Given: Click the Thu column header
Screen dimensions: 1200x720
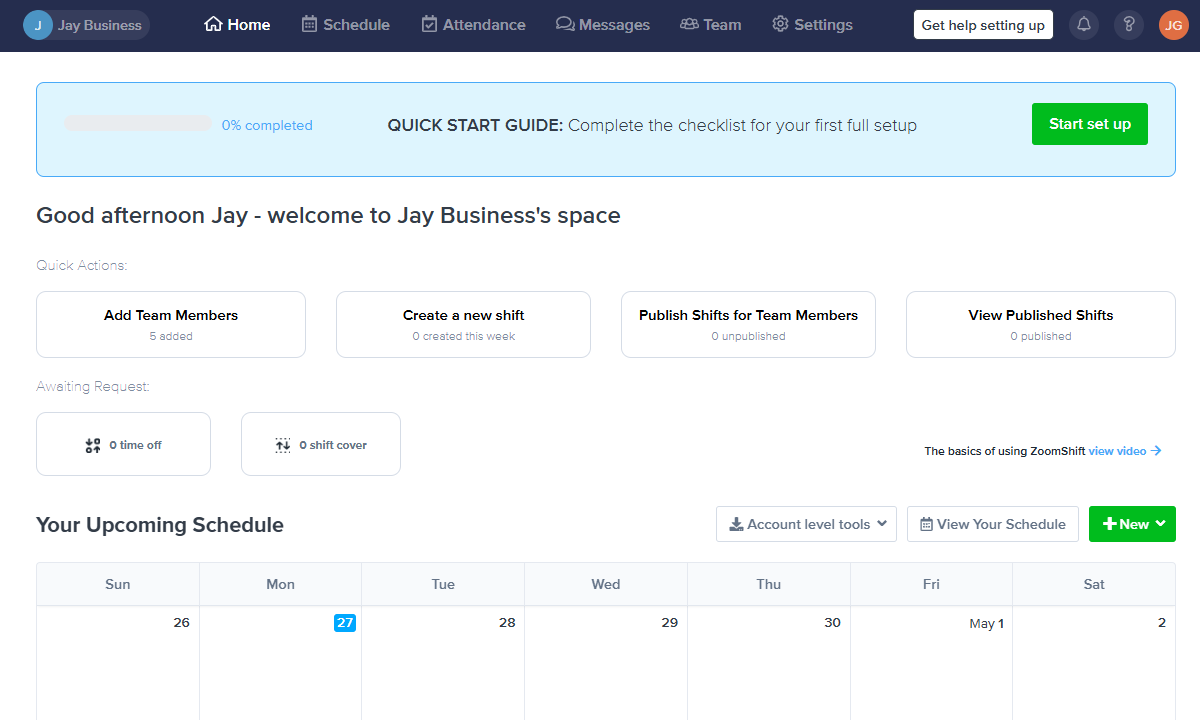Looking at the screenshot, I should 769,584.
